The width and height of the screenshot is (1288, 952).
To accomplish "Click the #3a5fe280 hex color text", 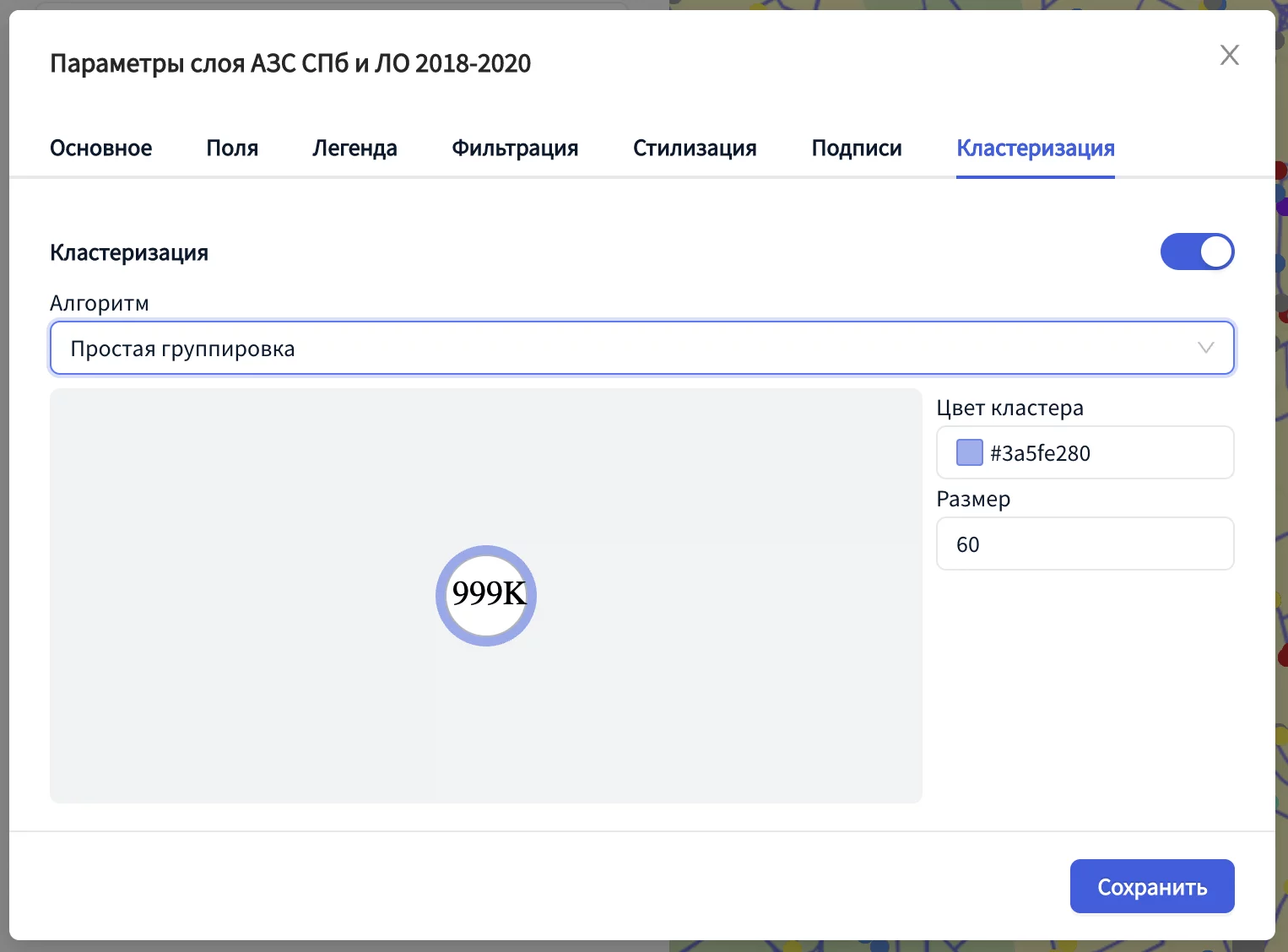I will 1040,454.
